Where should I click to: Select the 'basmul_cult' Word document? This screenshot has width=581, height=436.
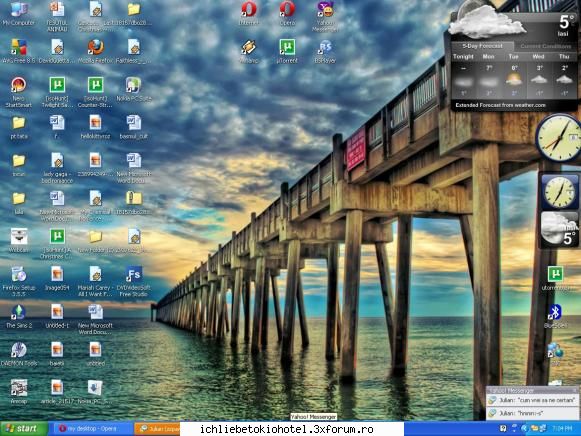[x=133, y=128]
